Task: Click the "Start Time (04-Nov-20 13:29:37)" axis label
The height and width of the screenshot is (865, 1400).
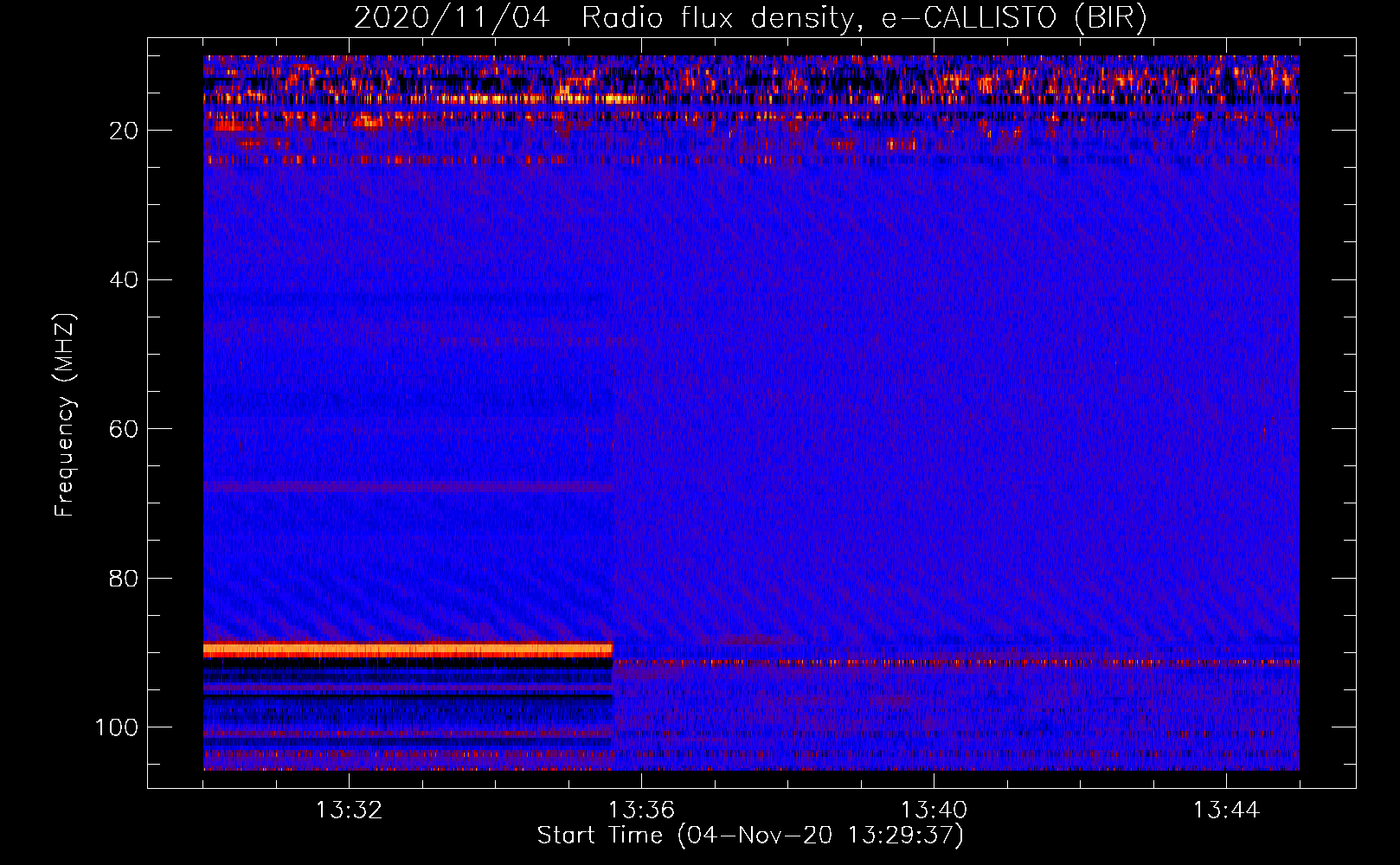Action: click(750, 836)
